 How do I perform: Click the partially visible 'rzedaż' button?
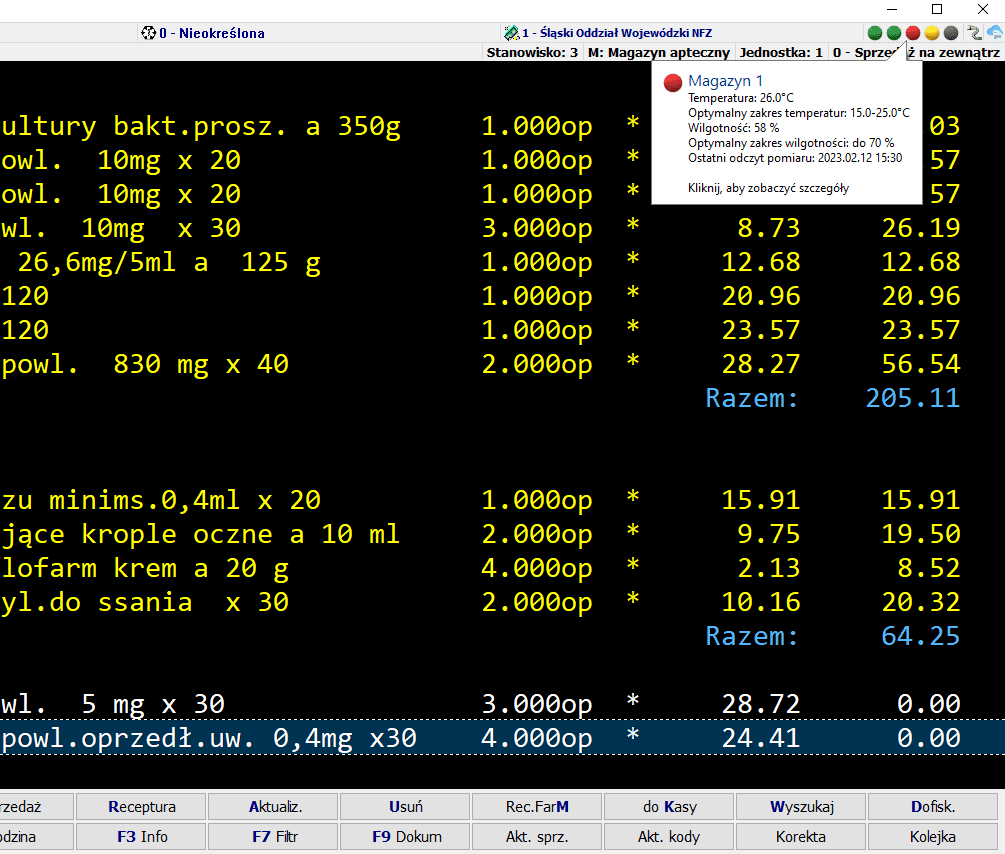(36, 807)
